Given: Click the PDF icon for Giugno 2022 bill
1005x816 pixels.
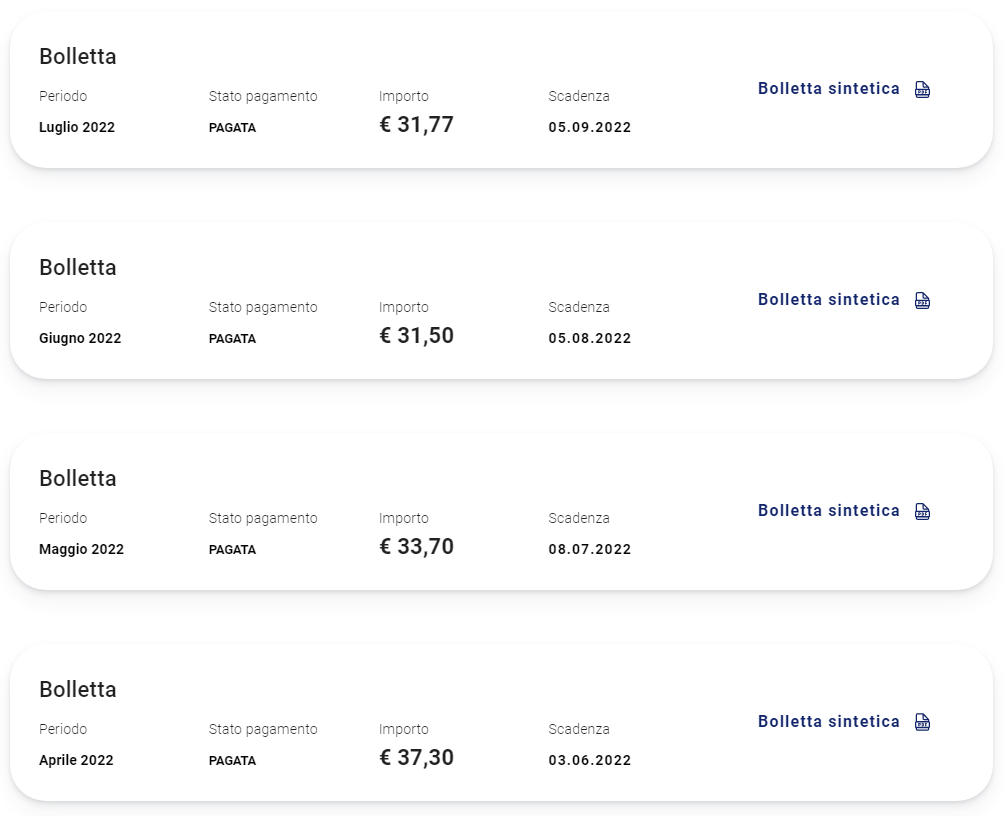Looking at the screenshot, I should click(922, 300).
